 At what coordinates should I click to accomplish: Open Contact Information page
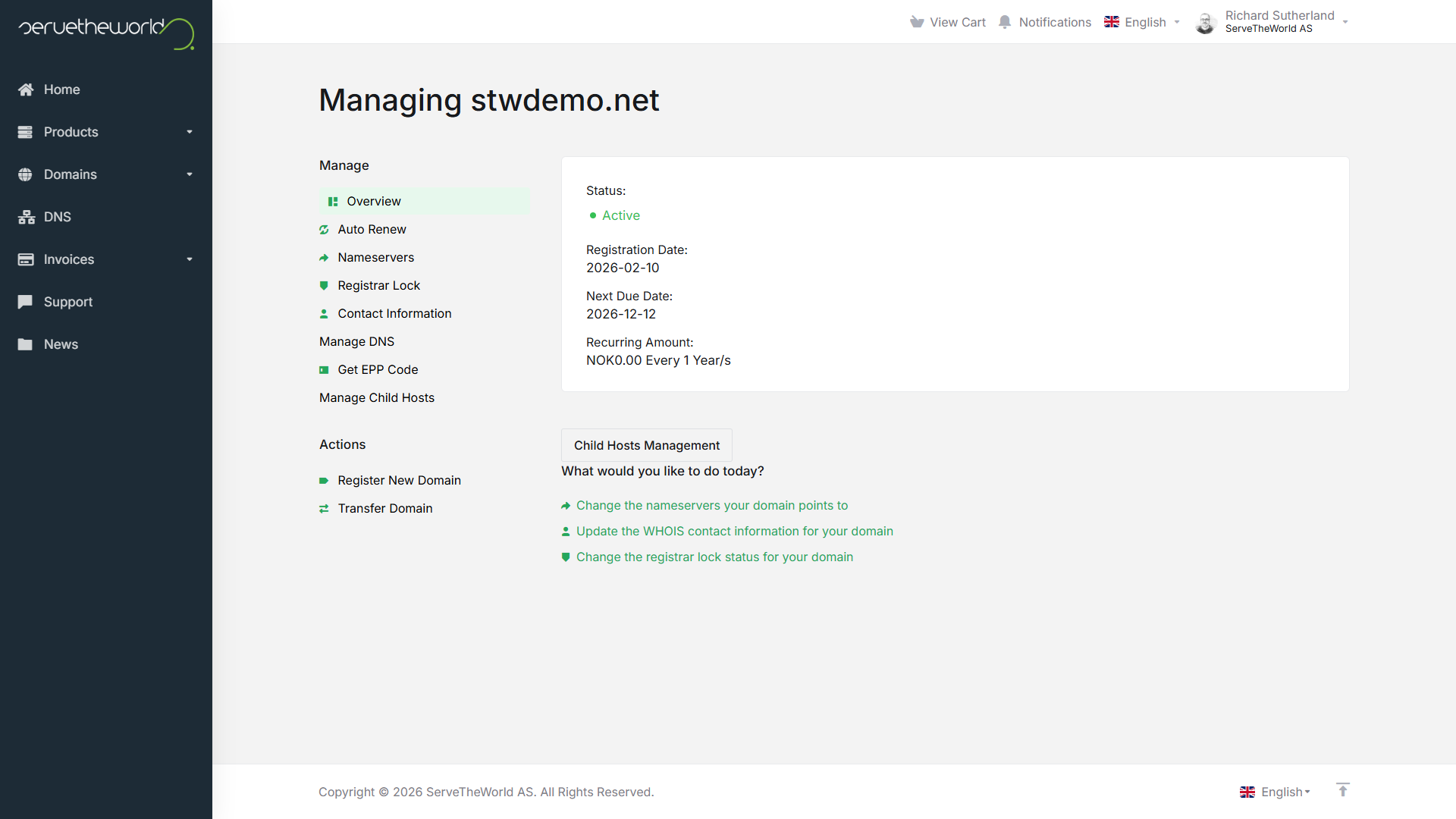click(x=394, y=314)
